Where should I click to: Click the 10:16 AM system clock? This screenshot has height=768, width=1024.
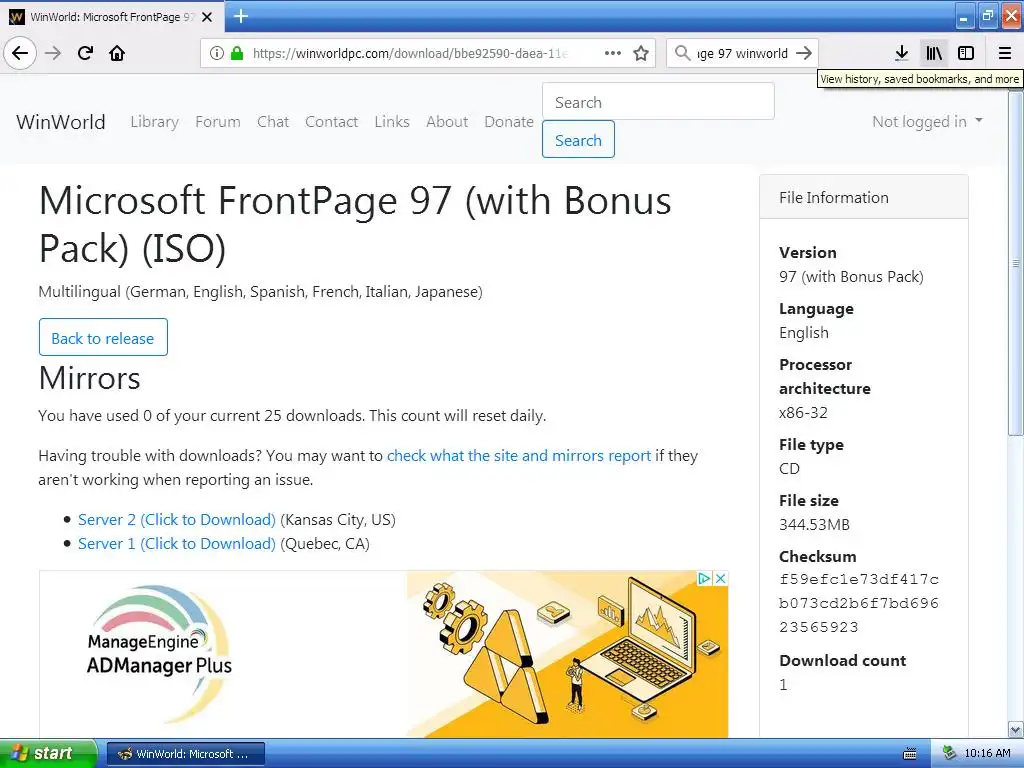tap(987, 753)
